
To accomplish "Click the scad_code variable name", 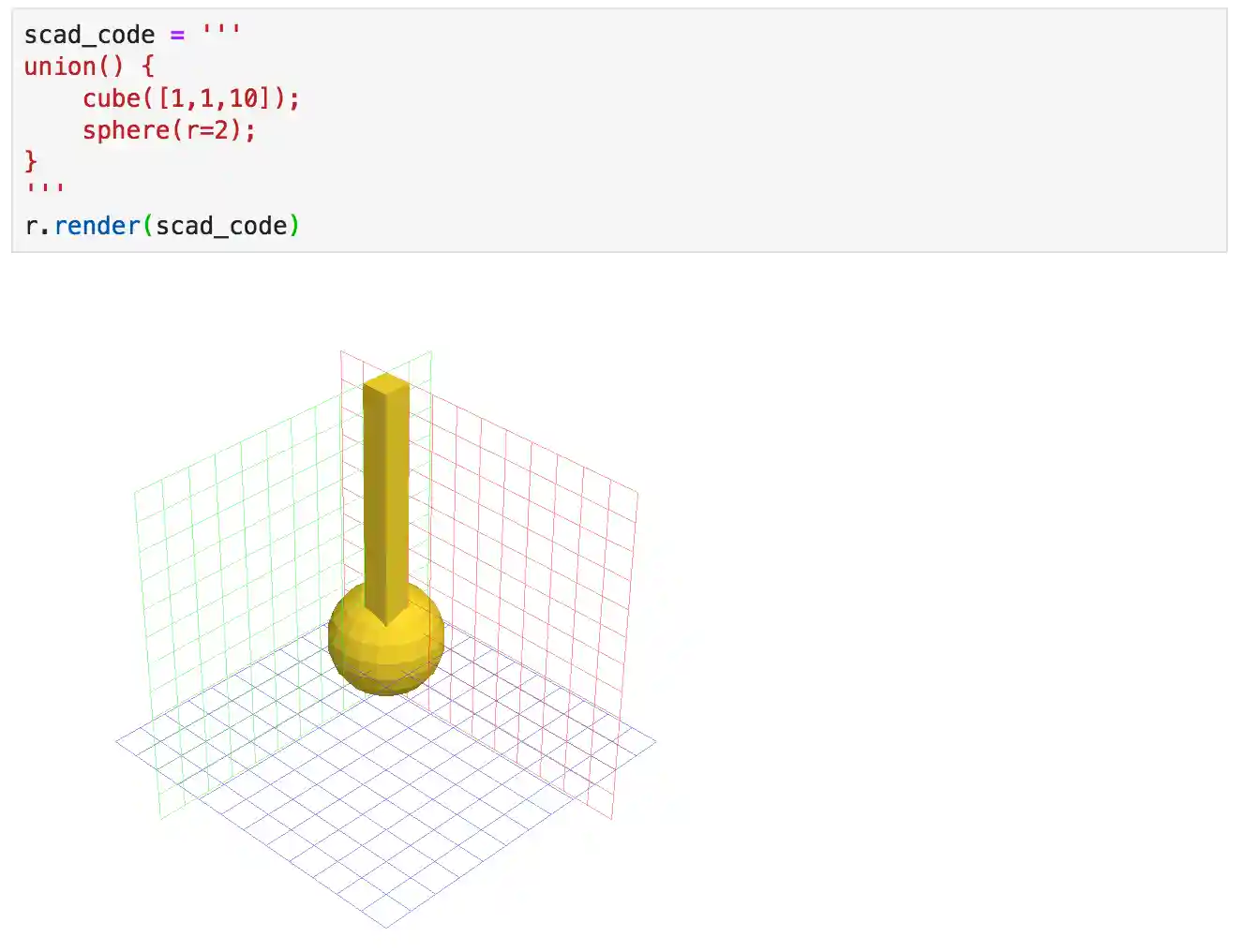I will tap(90, 35).
